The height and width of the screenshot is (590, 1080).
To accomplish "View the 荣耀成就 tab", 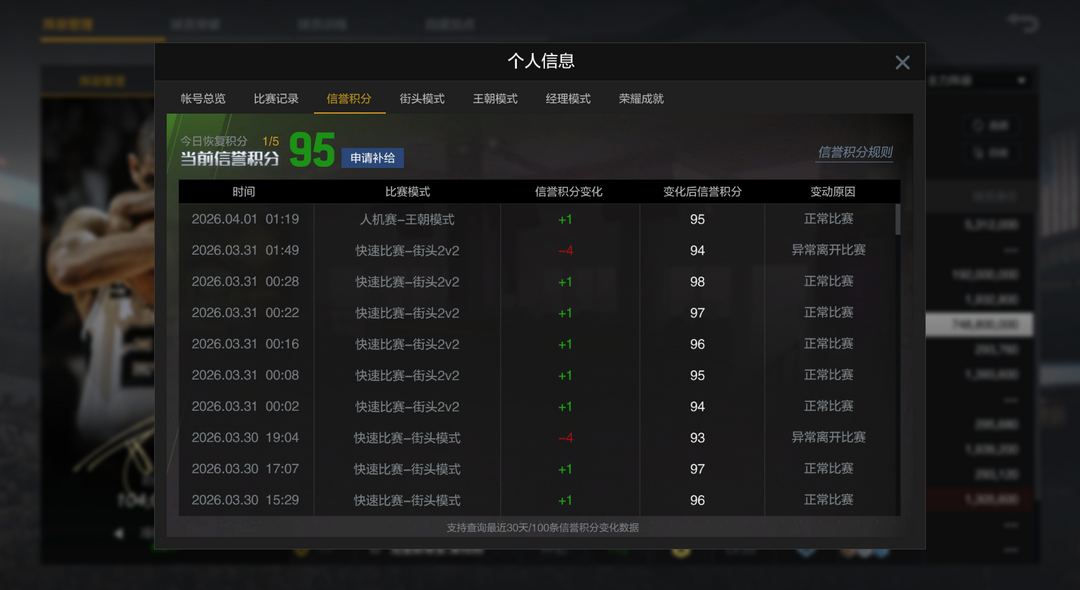I will [640, 98].
